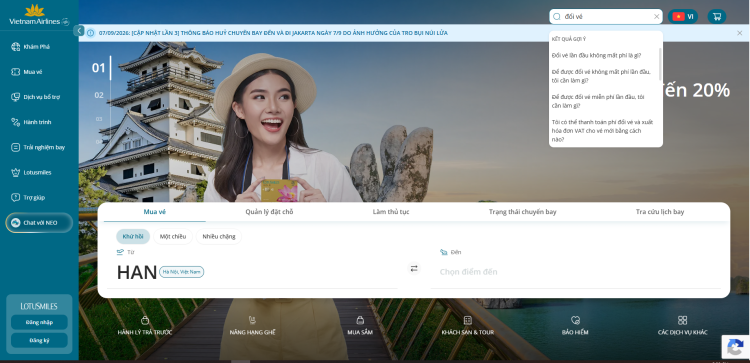Open the Dịch vụ bổ trợ sidebar menu
Image resolution: width=750 pixels, height=363 pixels.
pyautogui.click(x=35, y=97)
